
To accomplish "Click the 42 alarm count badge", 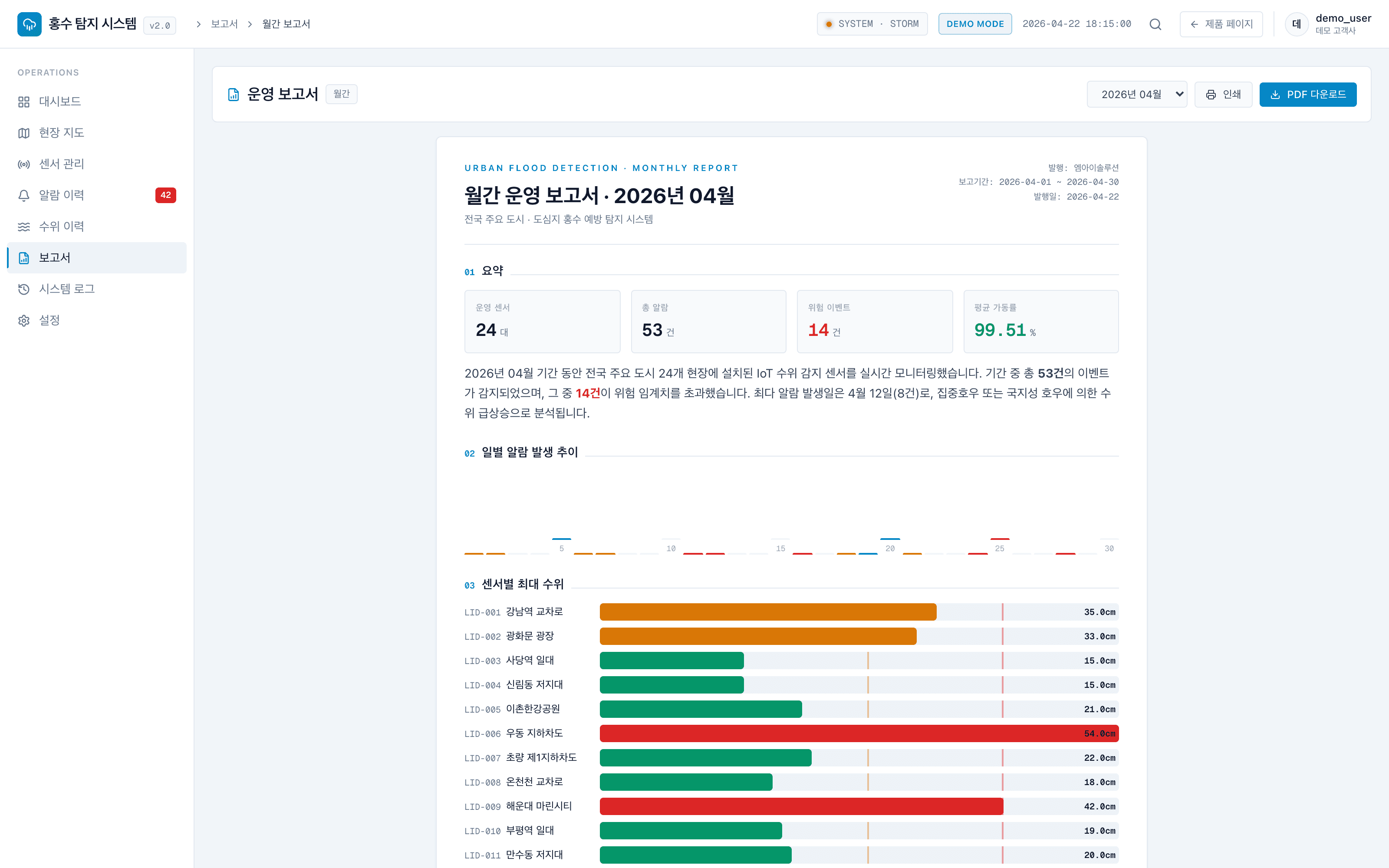I will click(x=165, y=195).
